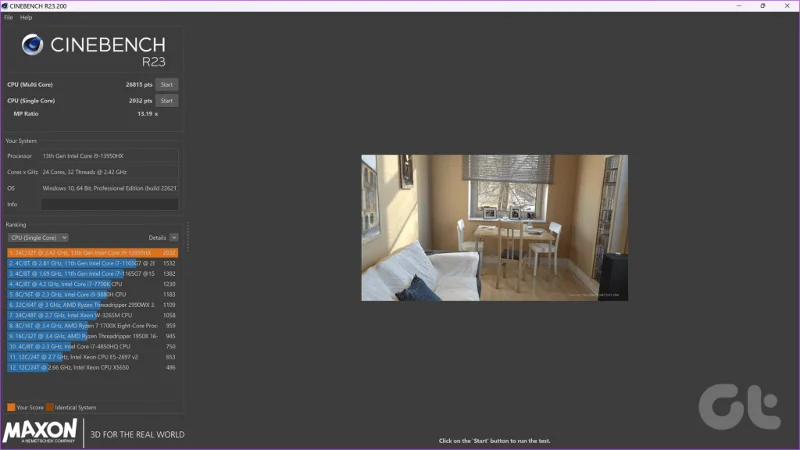Click the MP Ratio 13.19 x value
Image resolution: width=800 pixels, height=450 pixels.
[147, 114]
